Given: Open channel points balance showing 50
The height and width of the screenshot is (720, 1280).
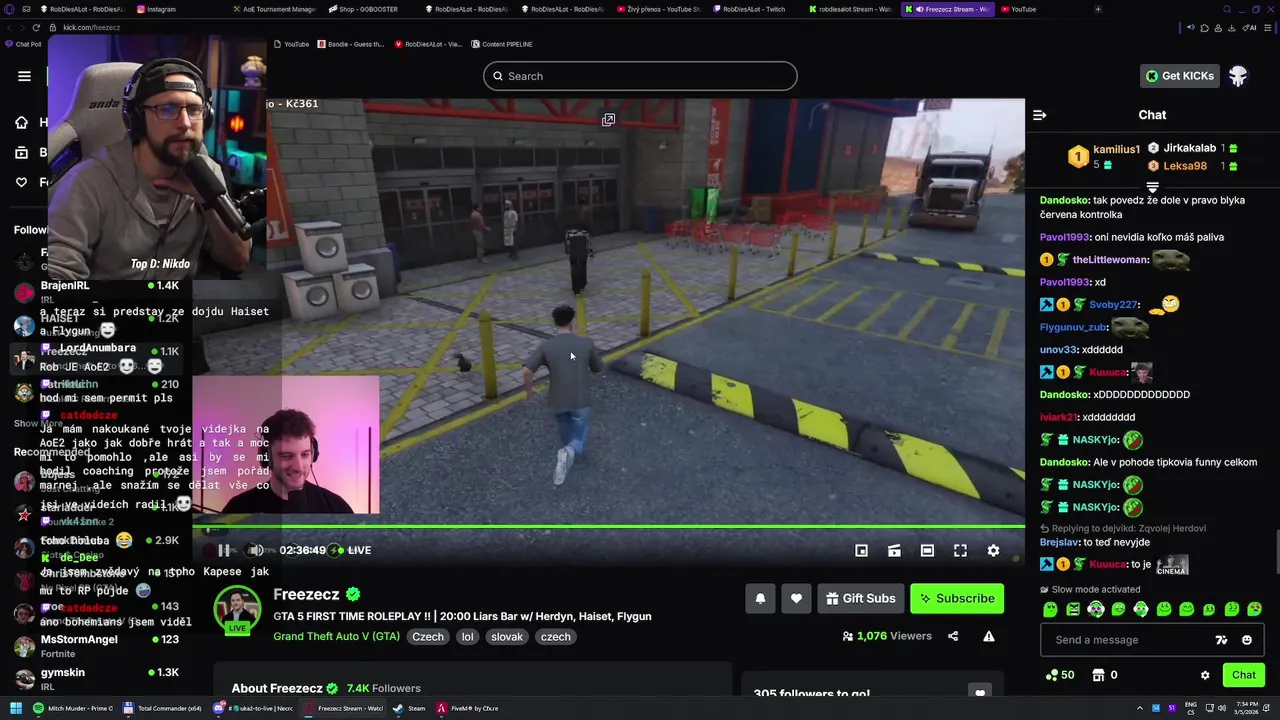Looking at the screenshot, I should click(x=1060, y=675).
